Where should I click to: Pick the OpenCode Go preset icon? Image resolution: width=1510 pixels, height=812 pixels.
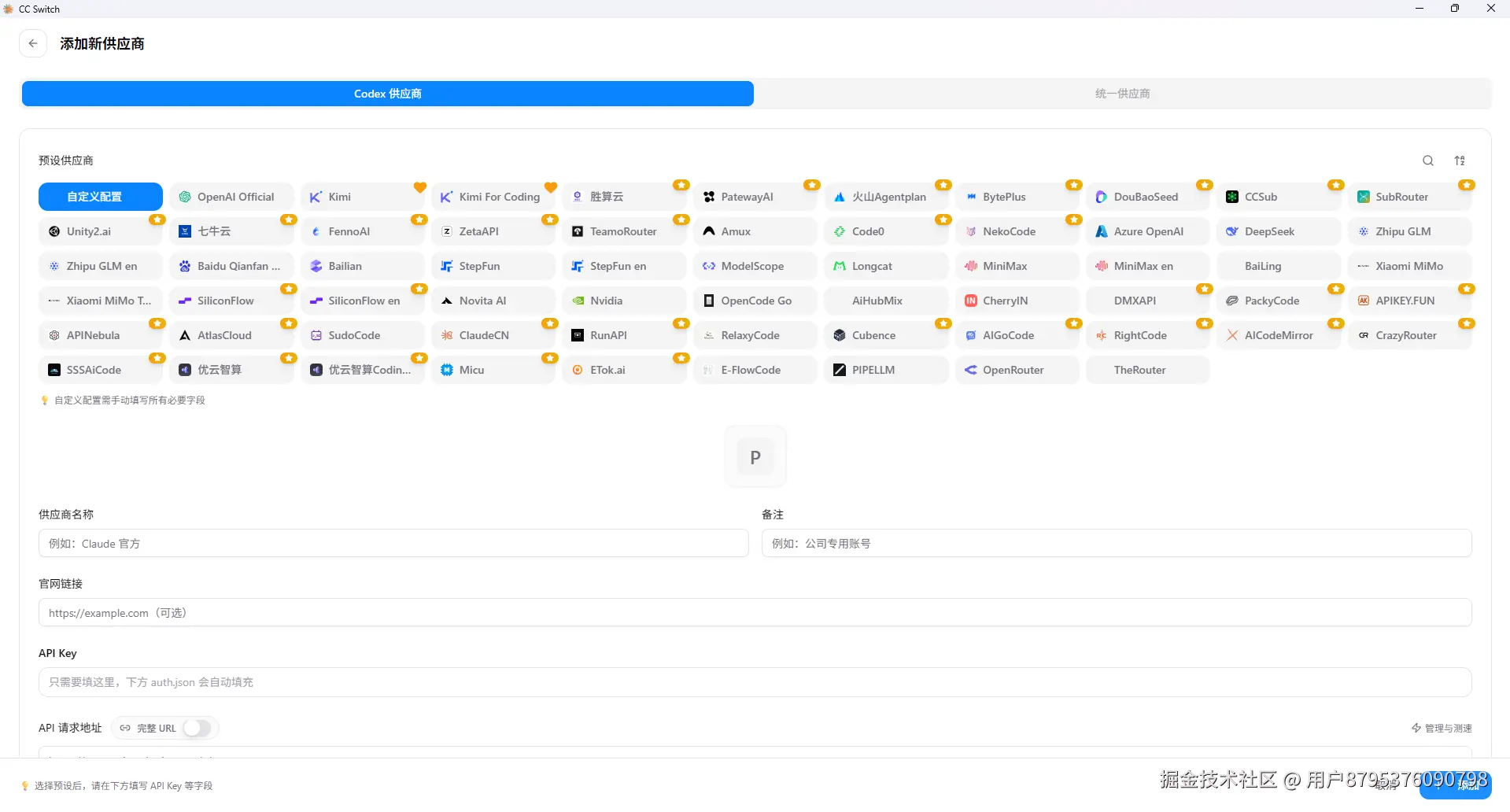coord(709,301)
